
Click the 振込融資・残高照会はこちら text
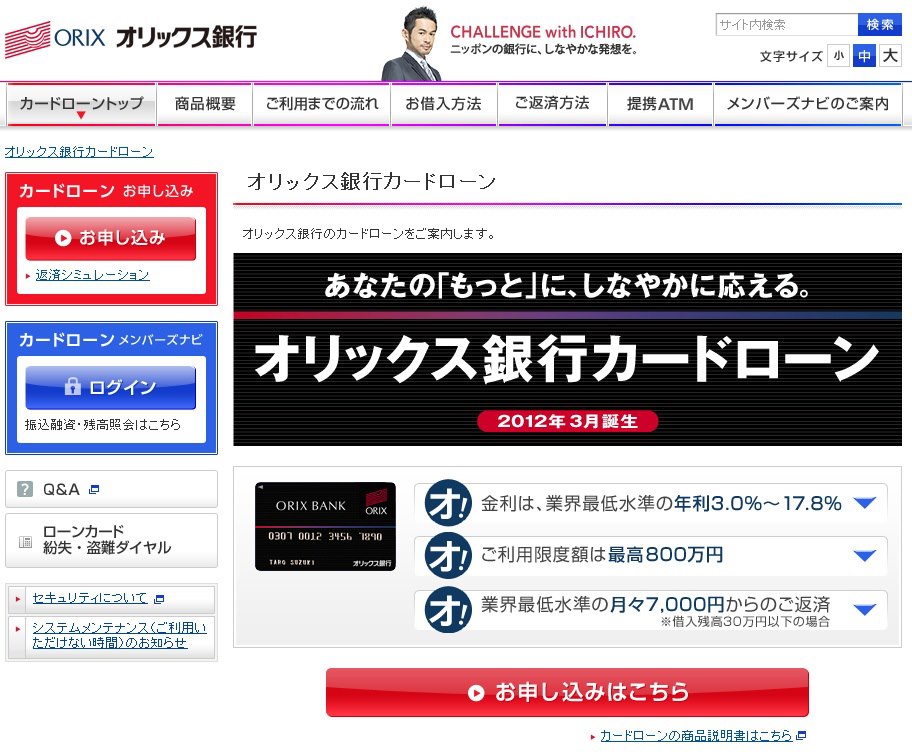tap(103, 425)
